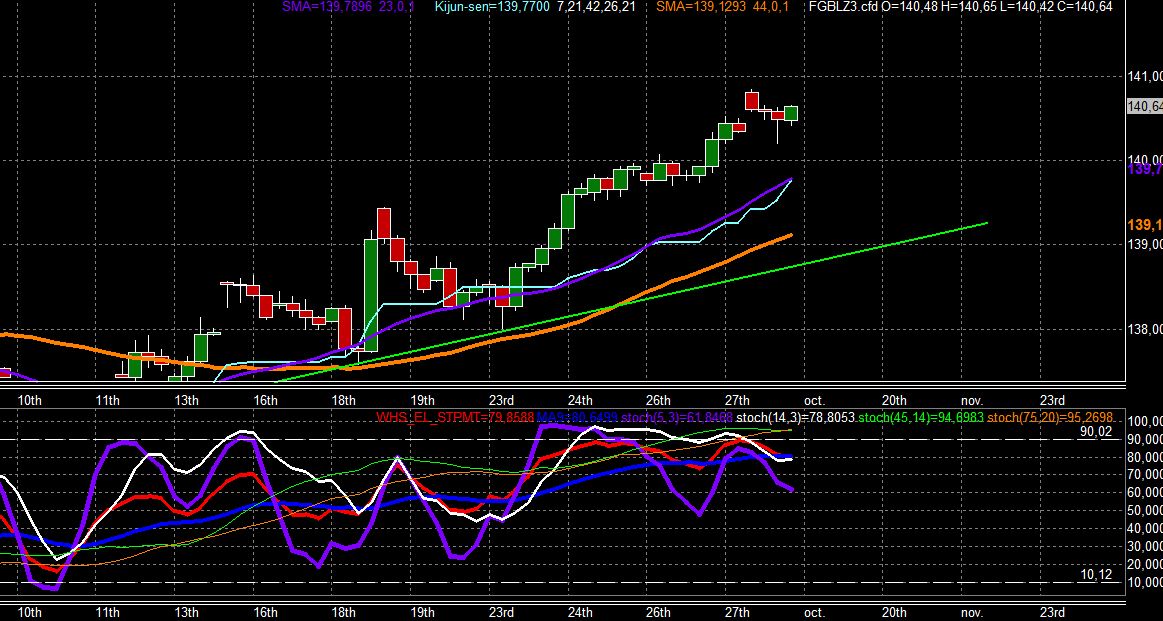Click 10th on the price chart date axis

point(29,401)
